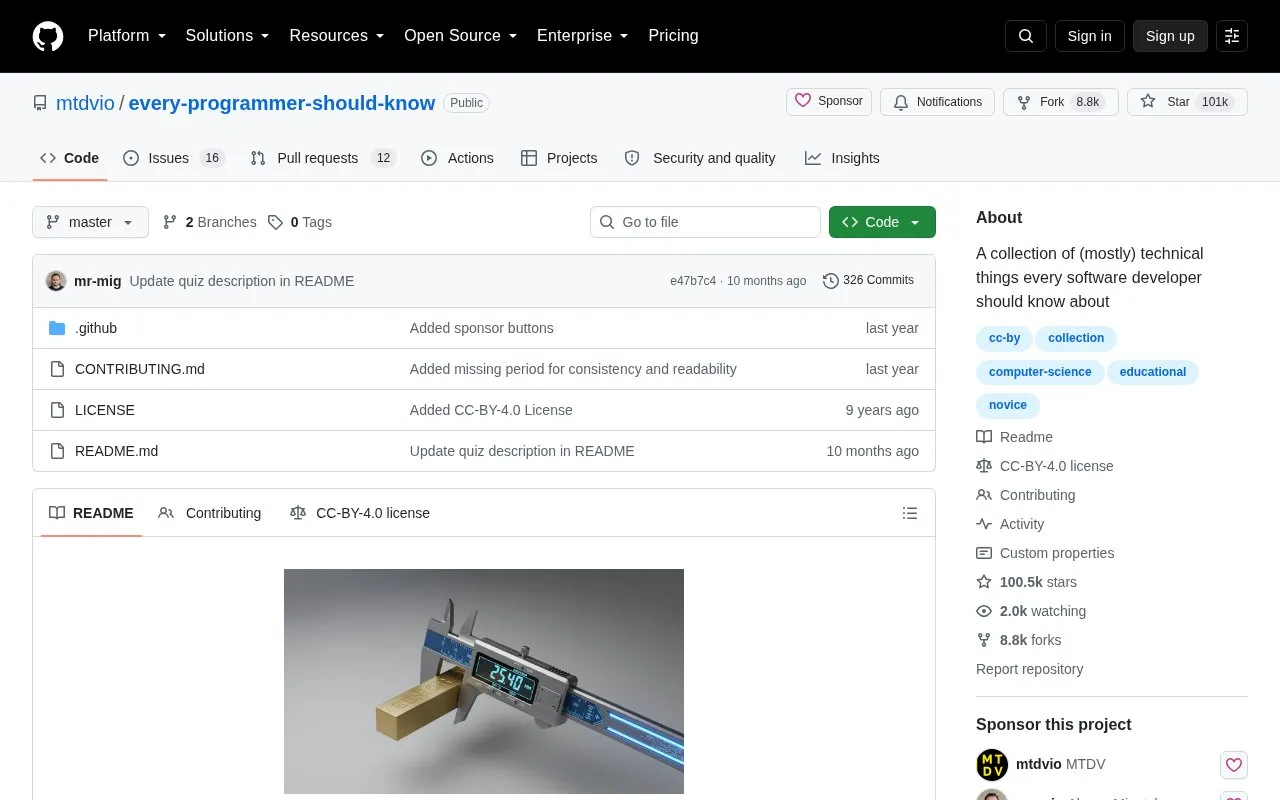Open the master branch selector

90,222
